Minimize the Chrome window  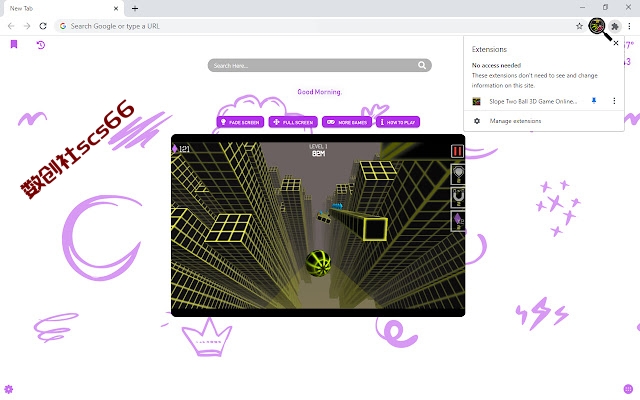pyautogui.click(x=582, y=7)
